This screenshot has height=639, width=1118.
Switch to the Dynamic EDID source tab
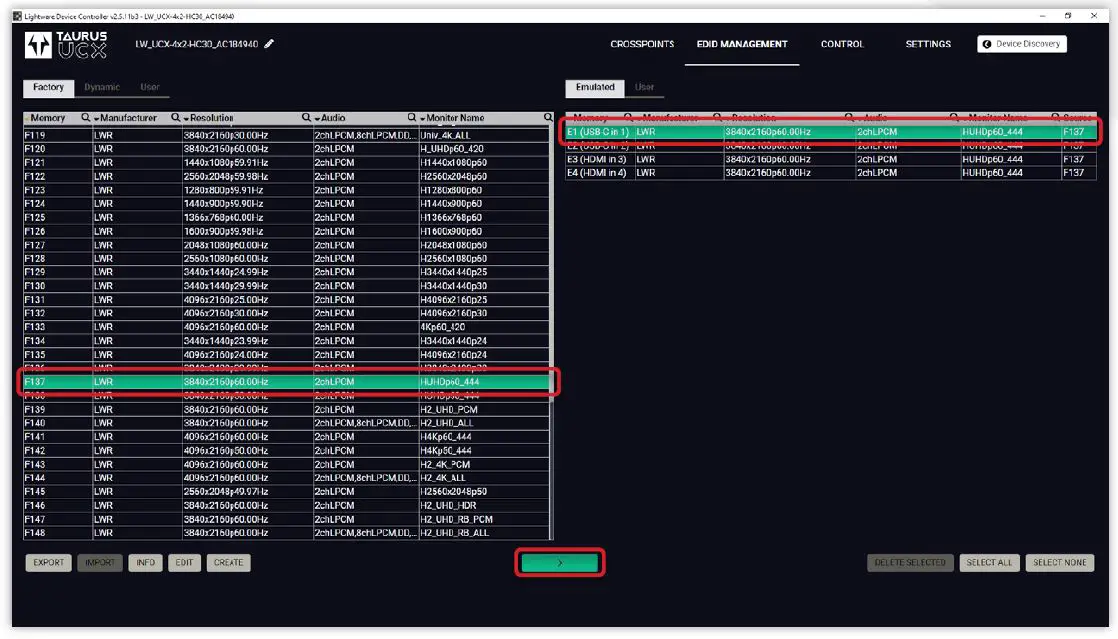[102, 87]
